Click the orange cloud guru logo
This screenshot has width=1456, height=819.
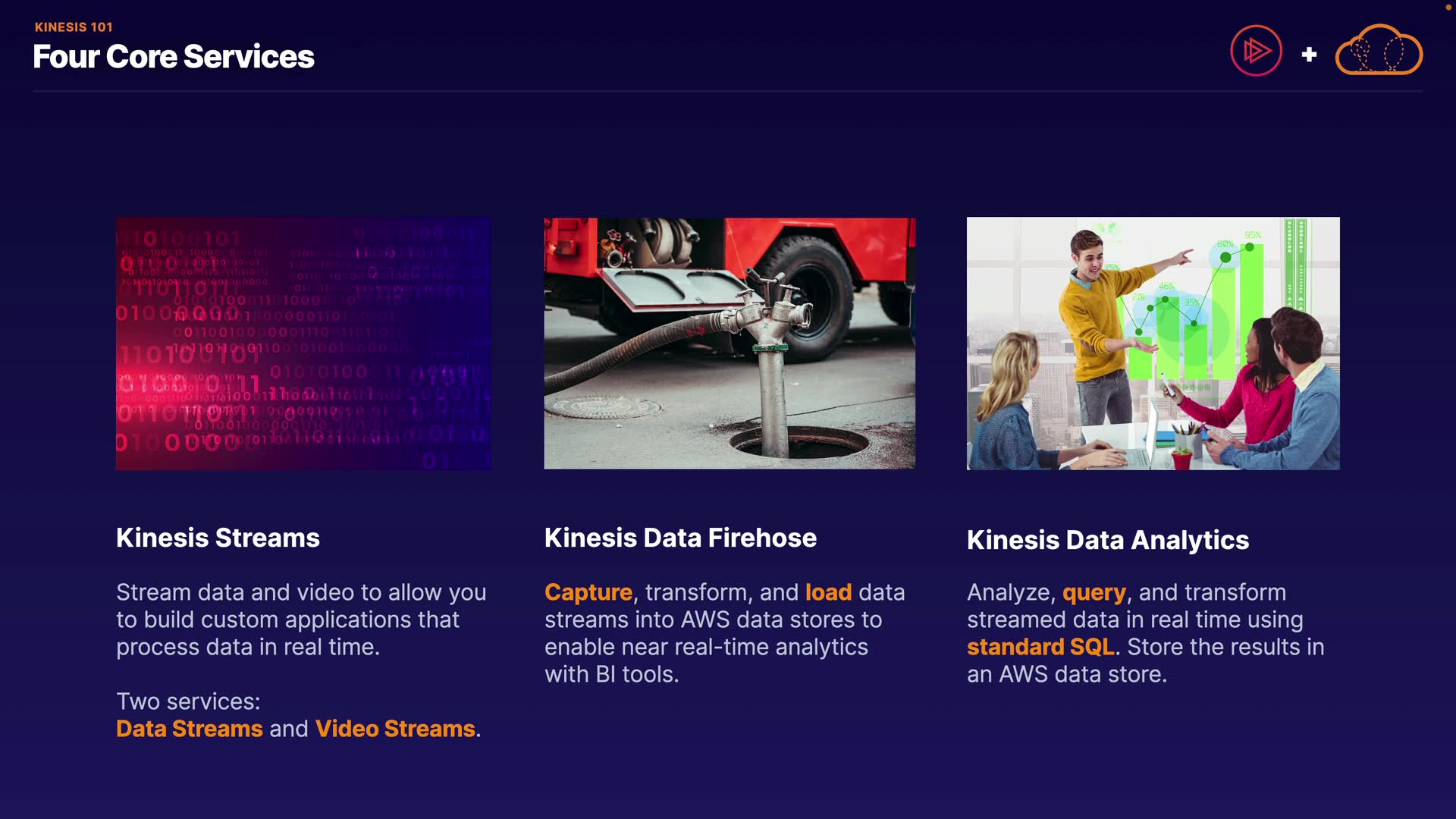pos(1378,52)
